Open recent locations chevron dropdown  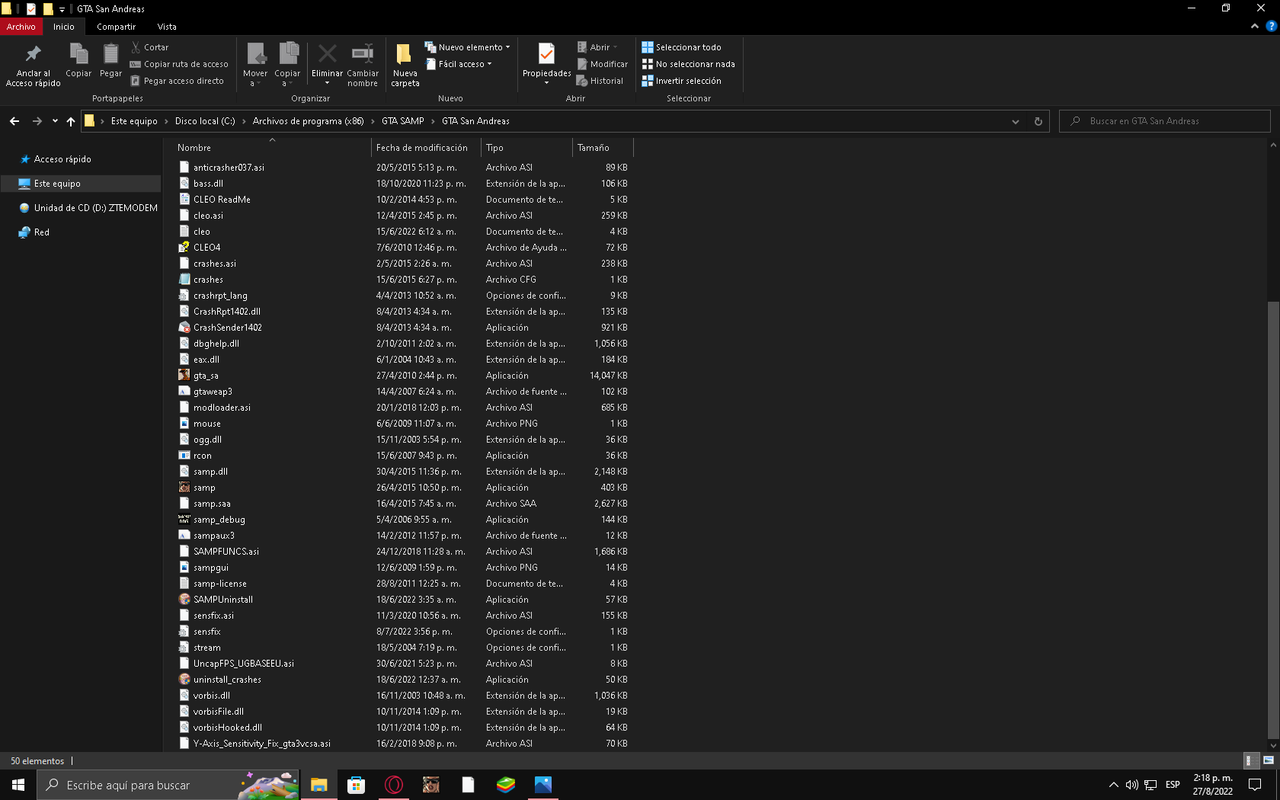[x=54, y=121]
